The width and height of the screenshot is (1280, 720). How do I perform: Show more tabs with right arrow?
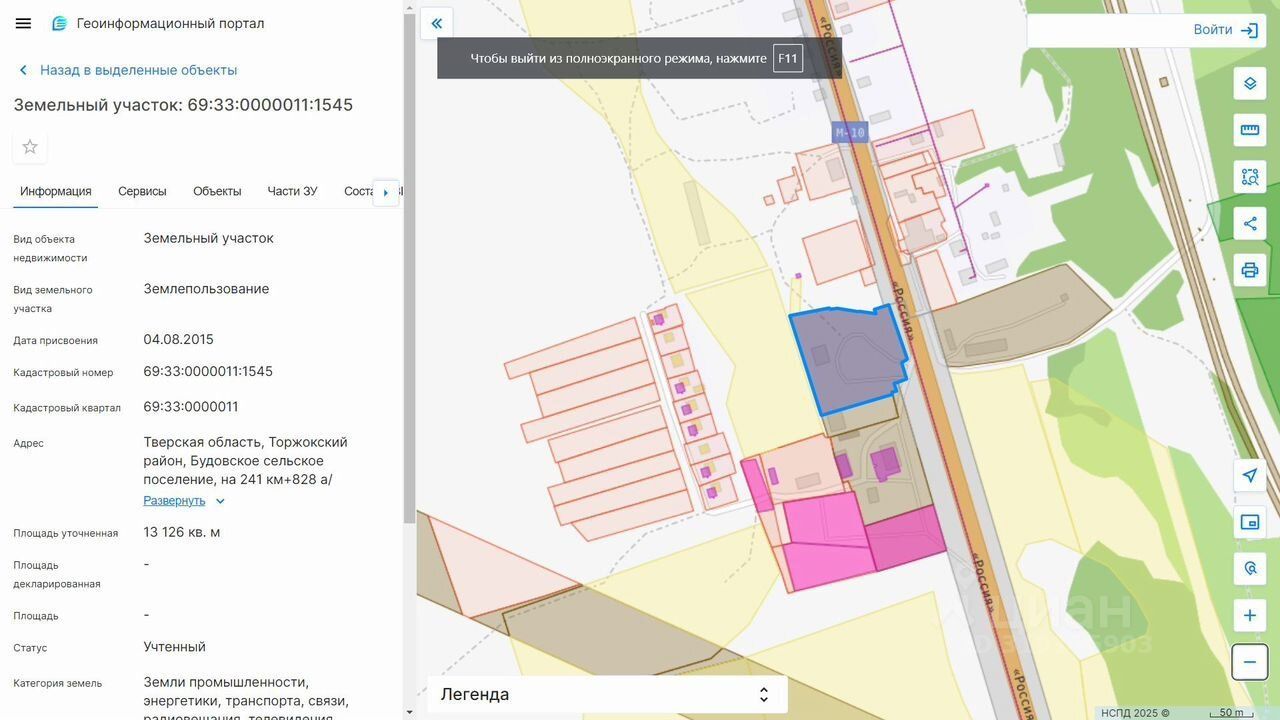pyautogui.click(x=386, y=192)
